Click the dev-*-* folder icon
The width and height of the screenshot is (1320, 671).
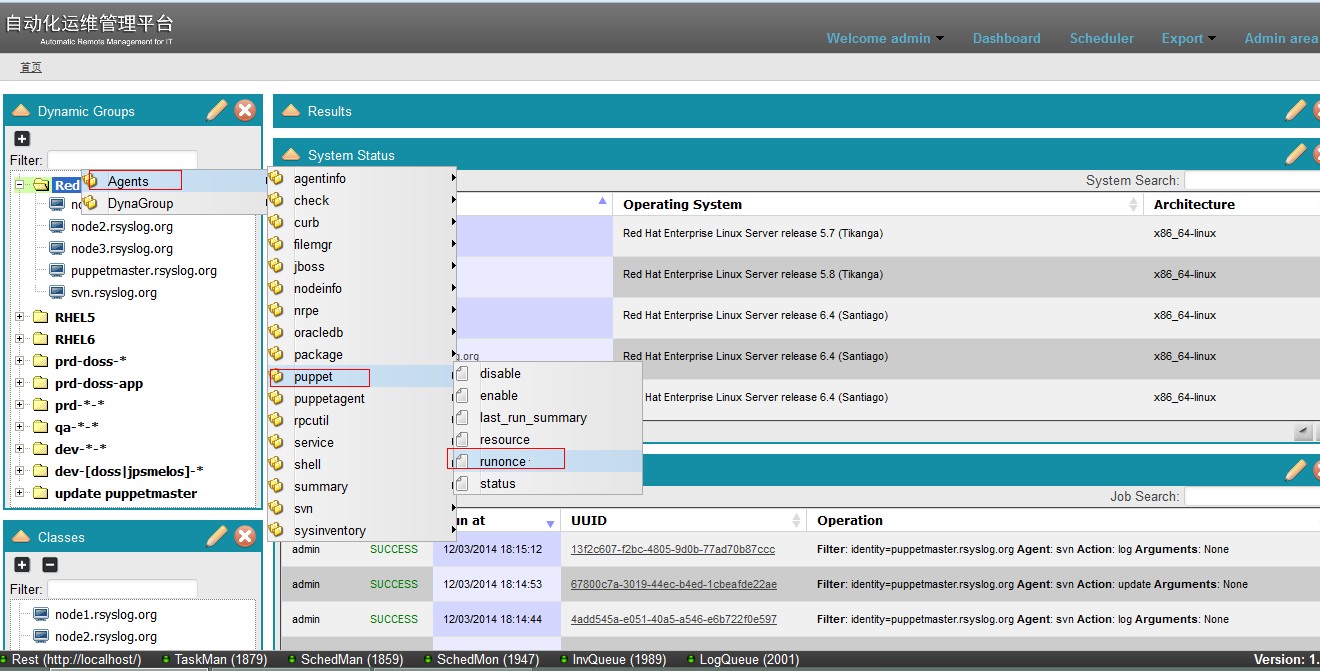[40, 449]
